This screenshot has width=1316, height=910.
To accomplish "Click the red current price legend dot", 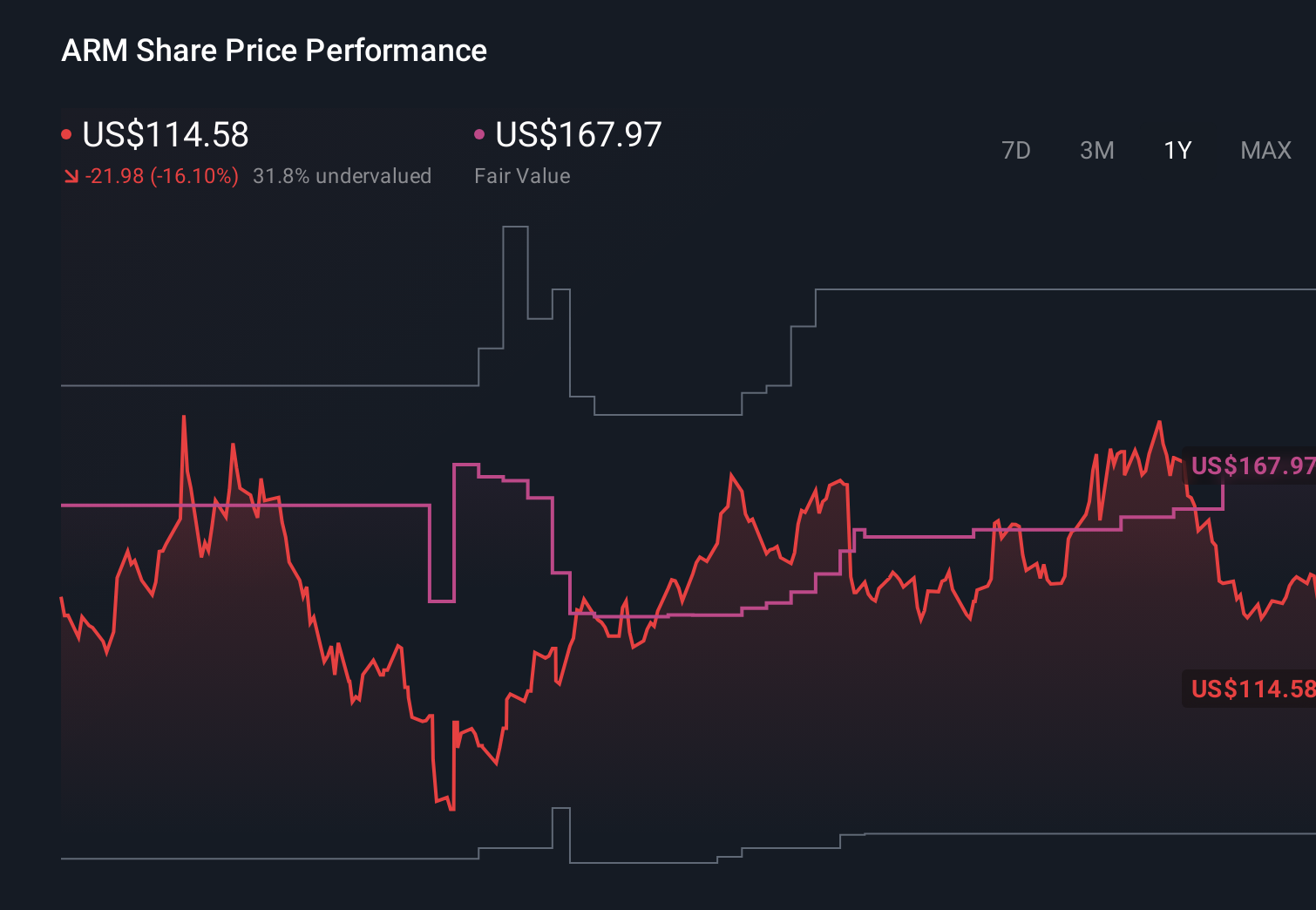I will point(66,132).
